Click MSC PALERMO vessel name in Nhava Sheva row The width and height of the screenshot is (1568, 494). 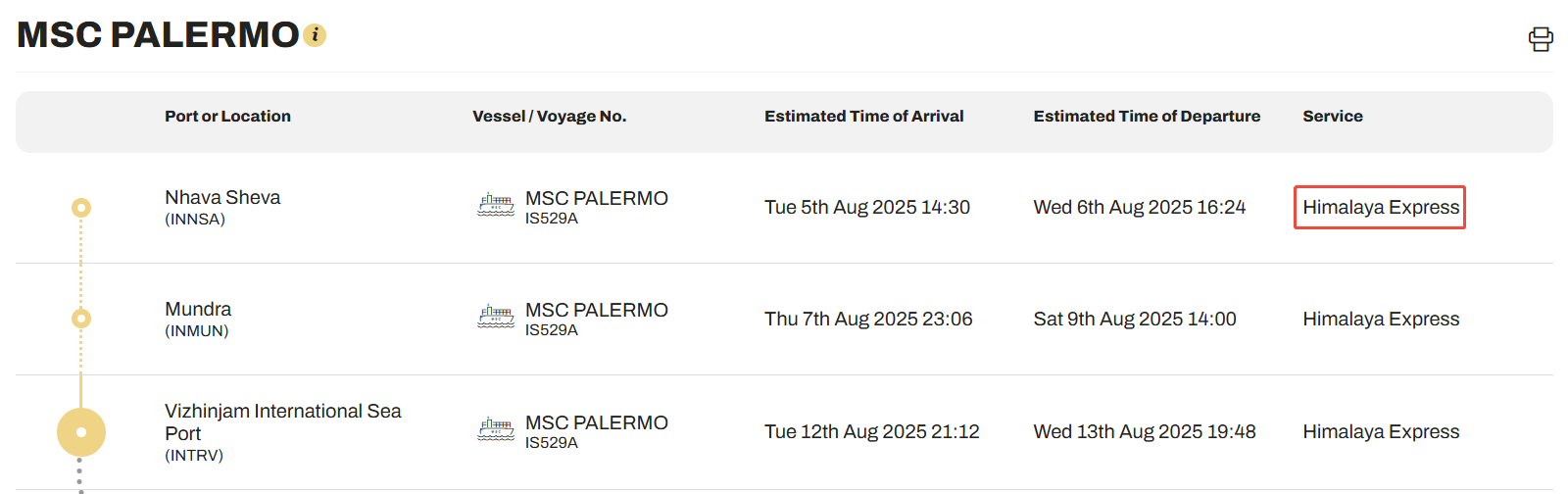click(x=596, y=199)
